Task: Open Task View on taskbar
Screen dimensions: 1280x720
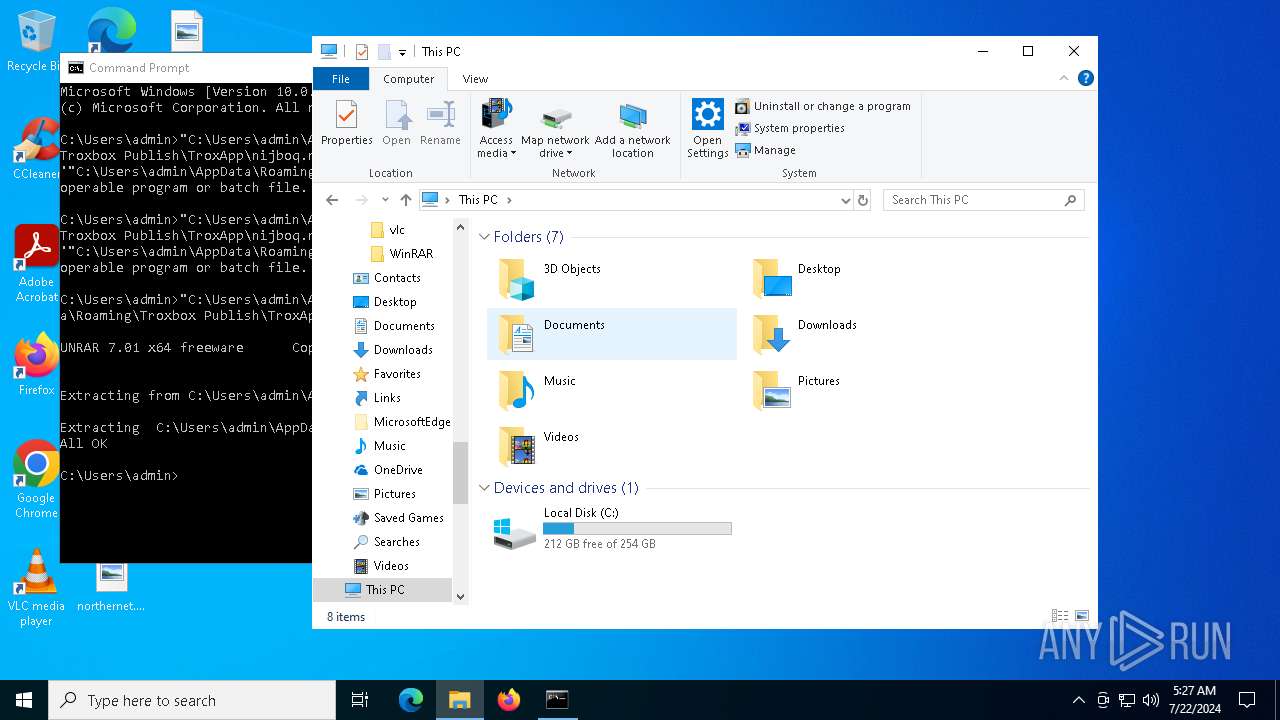Action: coord(360,700)
